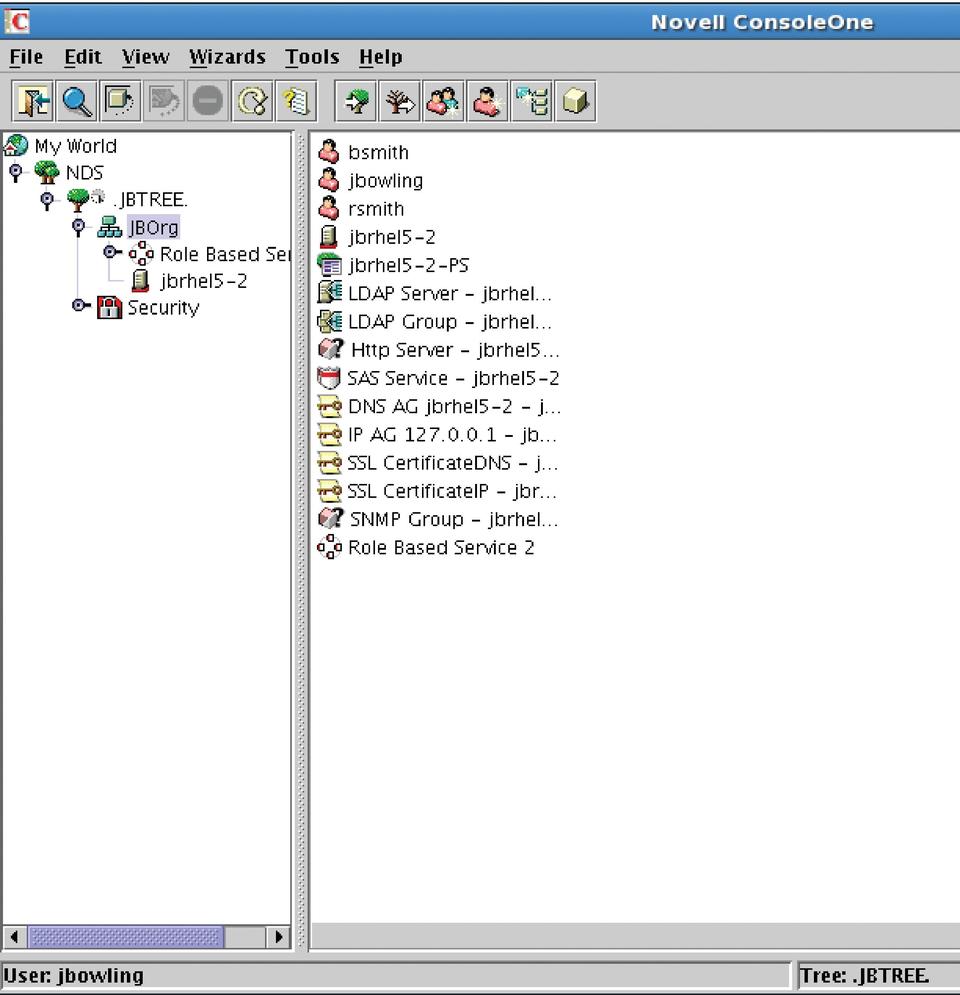This screenshot has width=960, height=995.
Task: Select SAS Service object in list
Action: [x=452, y=378]
